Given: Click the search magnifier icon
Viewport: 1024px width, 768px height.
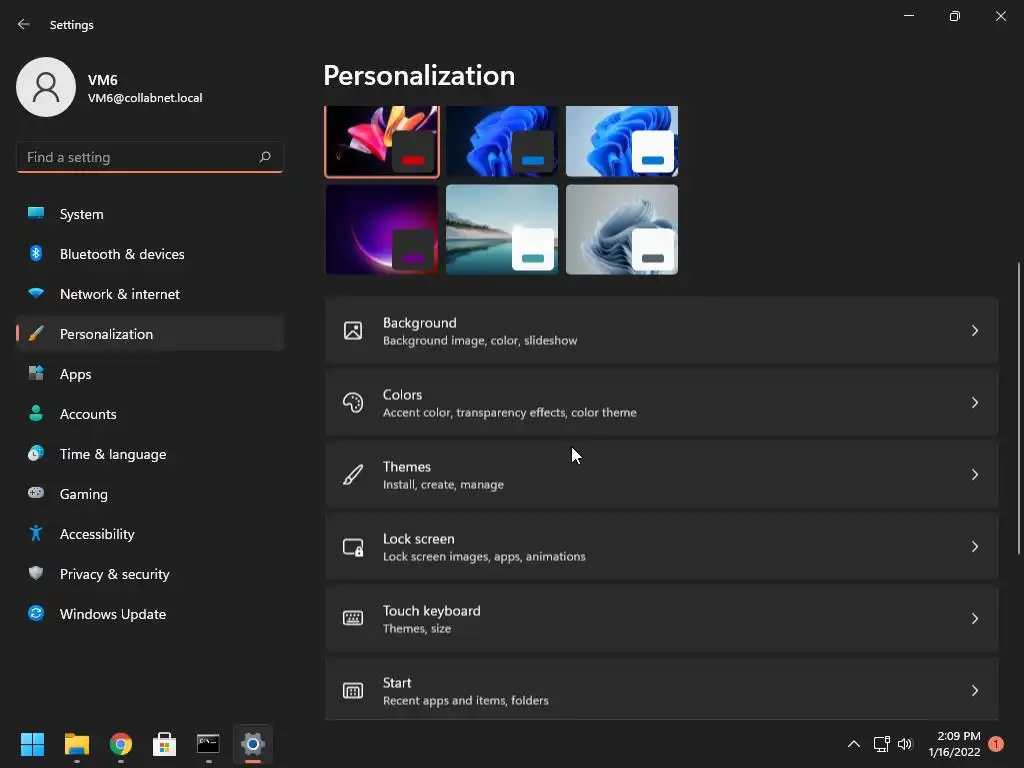Looking at the screenshot, I should tap(264, 157).
